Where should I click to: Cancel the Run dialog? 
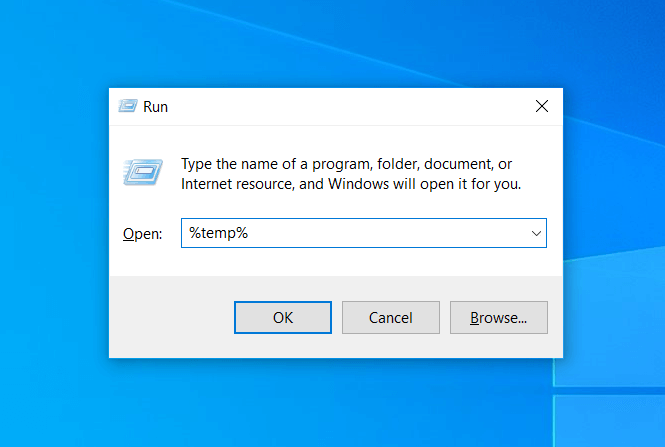coord(391,317)
